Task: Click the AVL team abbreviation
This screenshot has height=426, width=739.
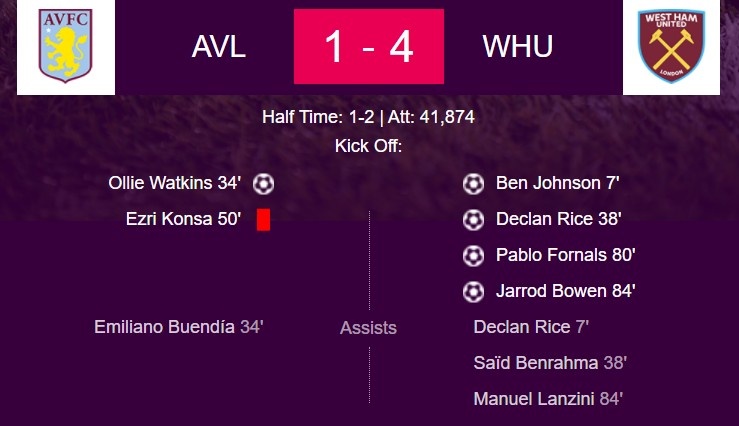Action: click(x=219, y=47)
